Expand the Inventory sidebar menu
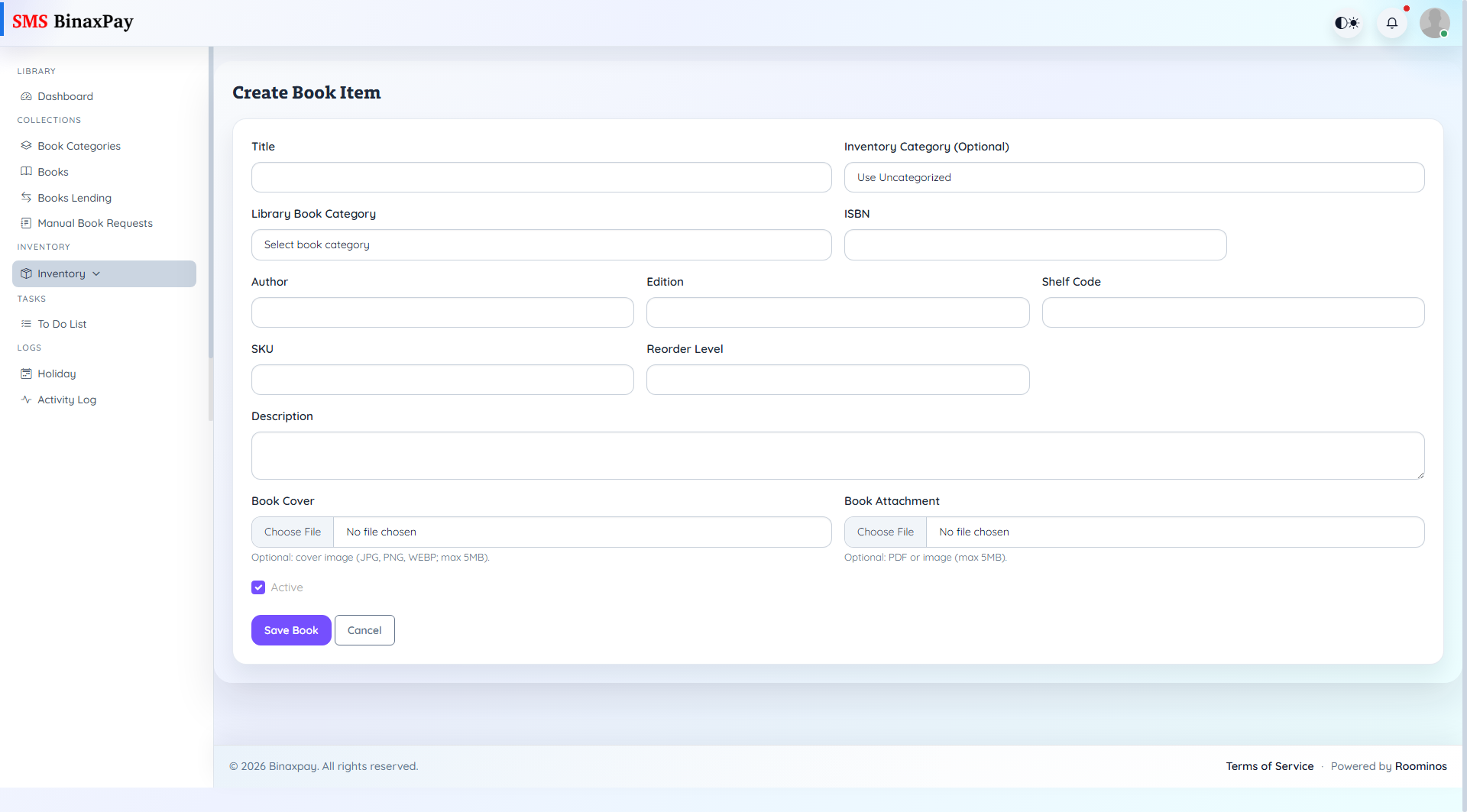Screen dimensions: 1467x812 (x=104, y=273)
